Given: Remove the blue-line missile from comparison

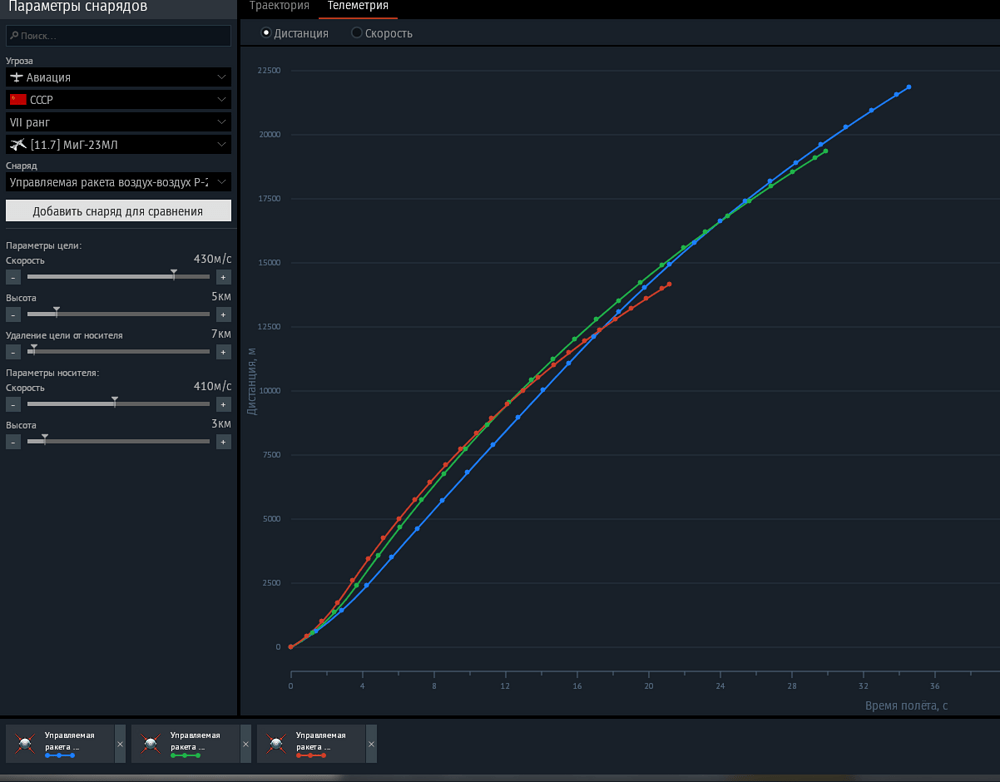Looking at the screenshot, I should pyautogui.click(x=120, y=744).
